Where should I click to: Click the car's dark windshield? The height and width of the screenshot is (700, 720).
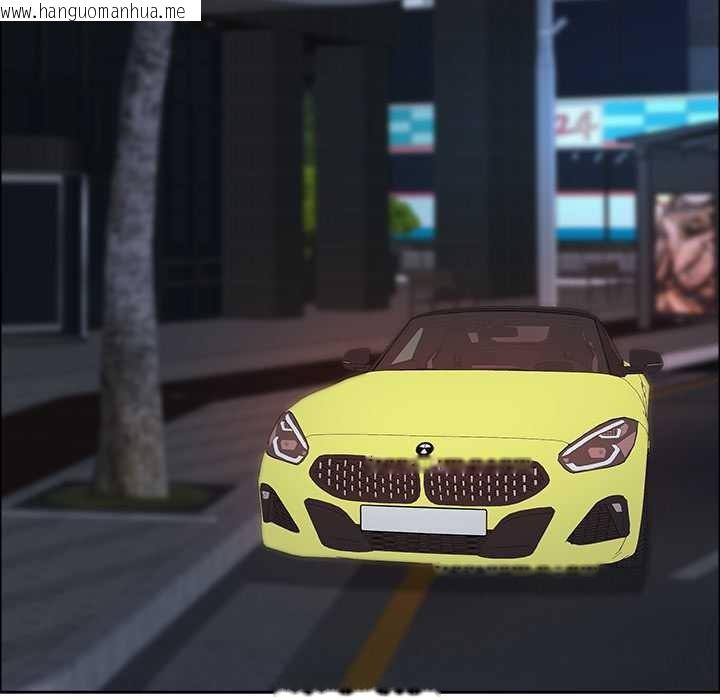click(497, 344)
